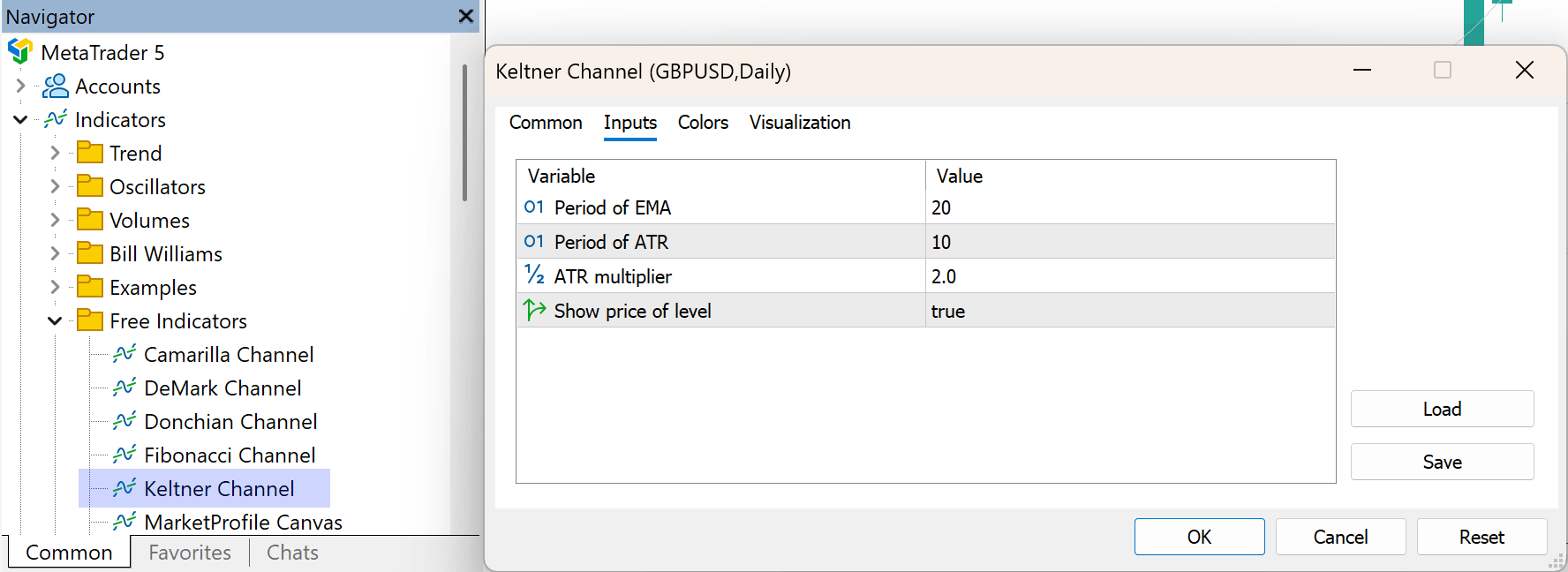Click the Donchian Channel indicator icon
The width and height of the screenshot is (1568, 572).
tap(124, 421)
